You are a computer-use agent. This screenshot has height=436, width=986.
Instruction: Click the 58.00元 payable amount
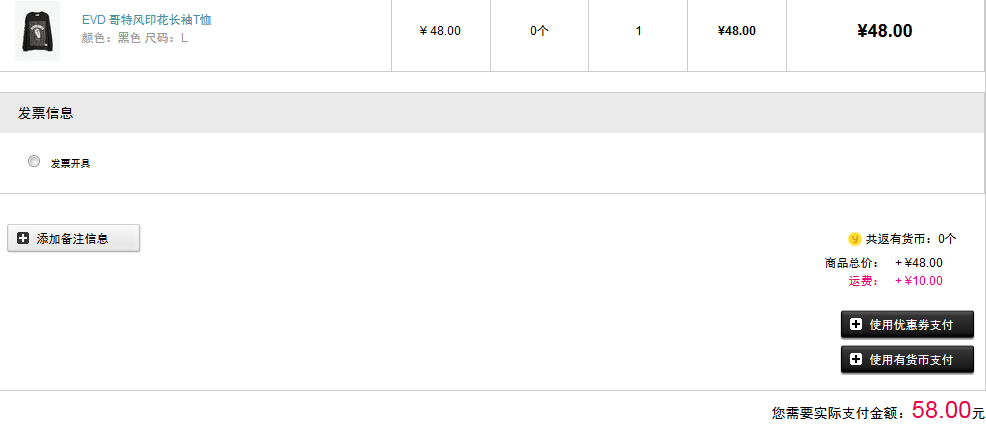[x=948, y=411]
